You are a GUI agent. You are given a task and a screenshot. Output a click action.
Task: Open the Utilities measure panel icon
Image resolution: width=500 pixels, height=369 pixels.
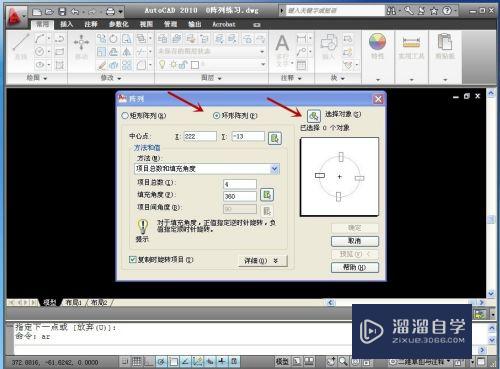tap(411, 43)
